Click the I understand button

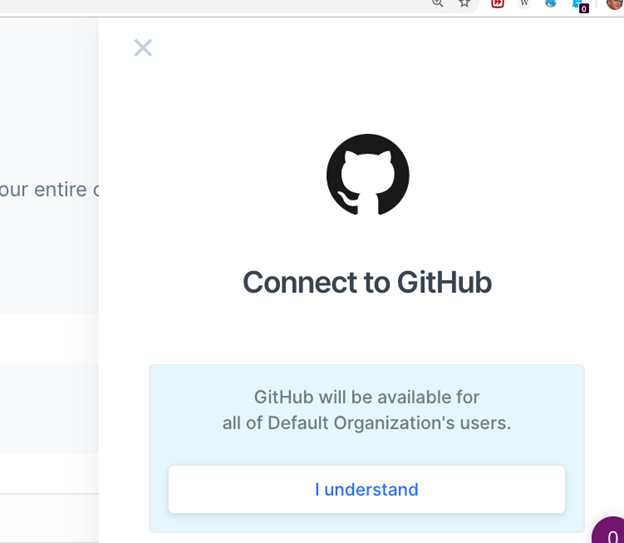(x=367, y=489)
